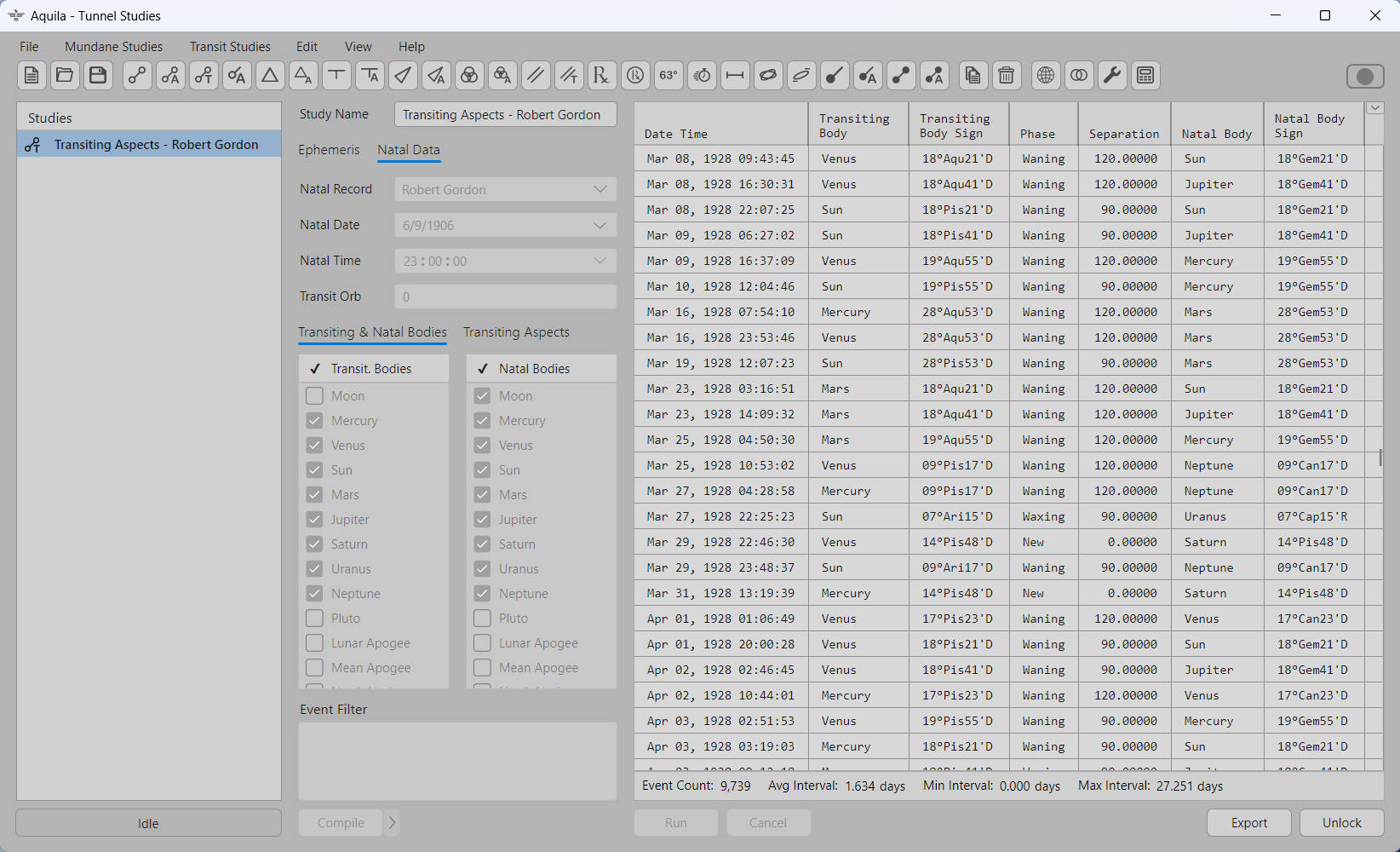
Task: Open the Help menu
Action: [411, 47]
